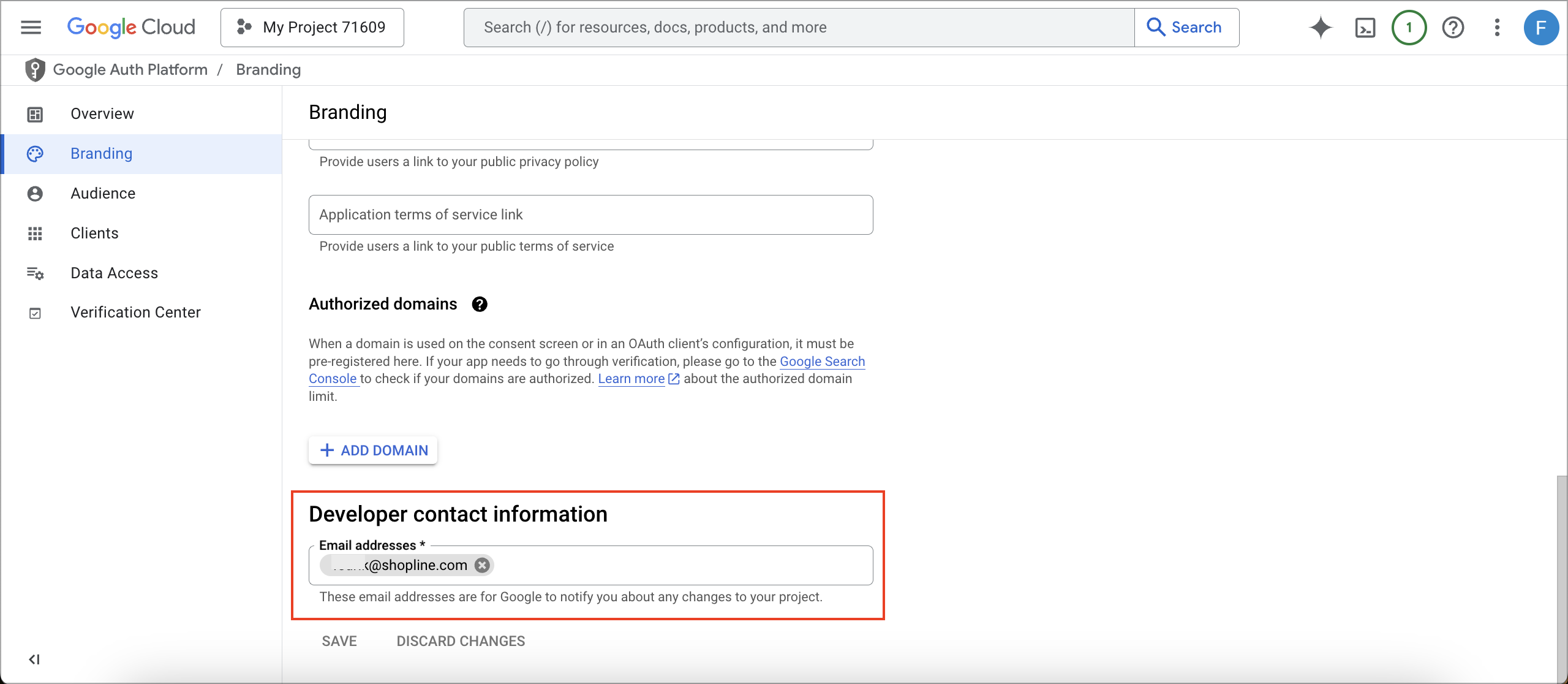Click the Branding breadcrumb text
The image size is (1568, 684).
coord(268,70)
